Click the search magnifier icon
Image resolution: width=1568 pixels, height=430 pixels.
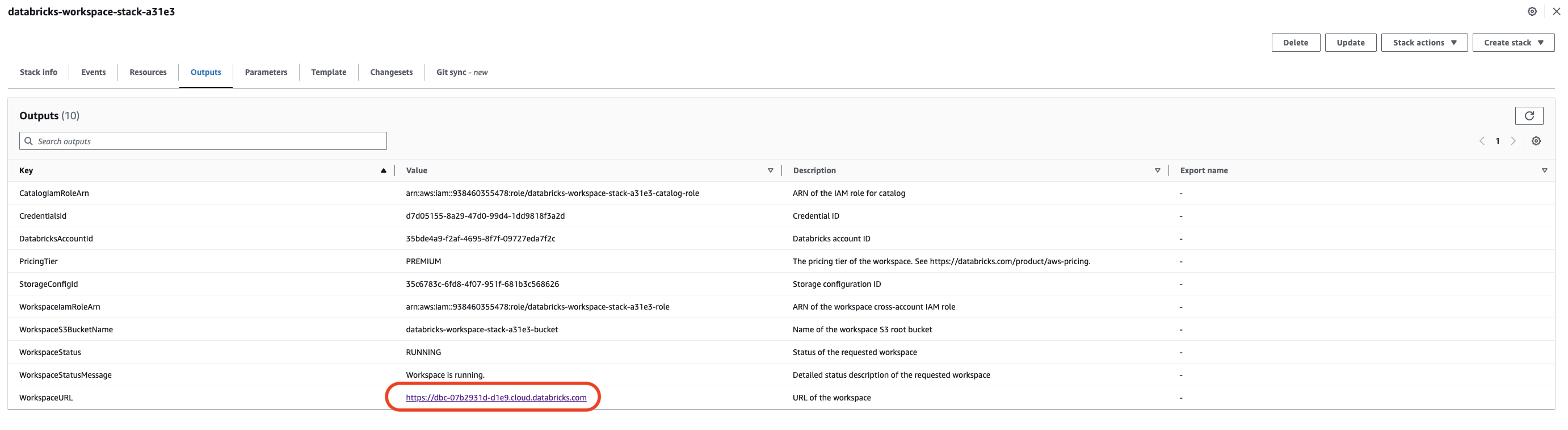[28, 141]
